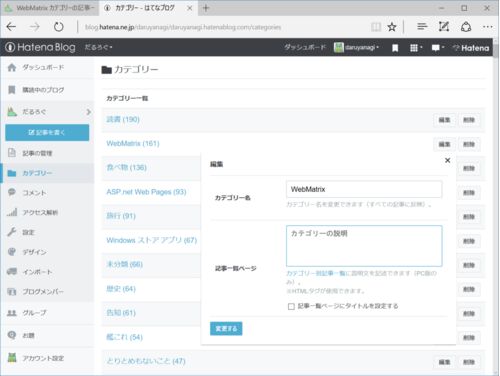Open the notifications speech bubble dropdown
This screenshot has height=376, width=500.
[438, 48]
